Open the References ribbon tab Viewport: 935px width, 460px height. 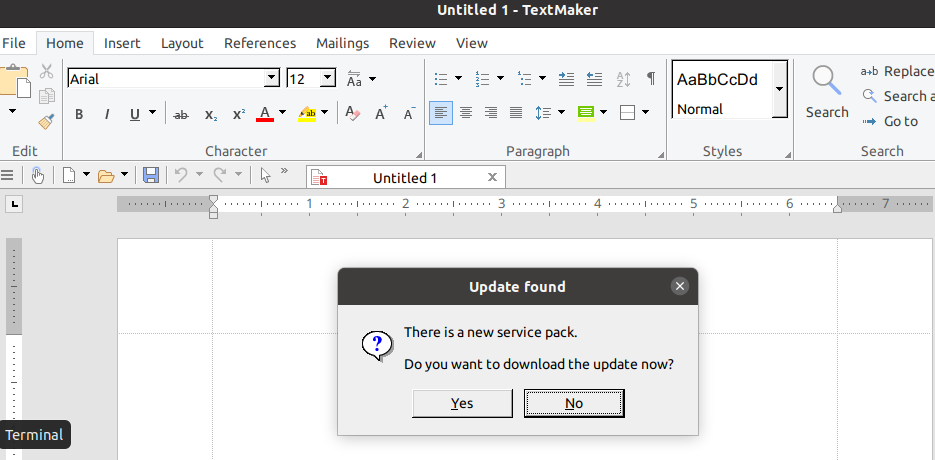click(x=260, y=43)
